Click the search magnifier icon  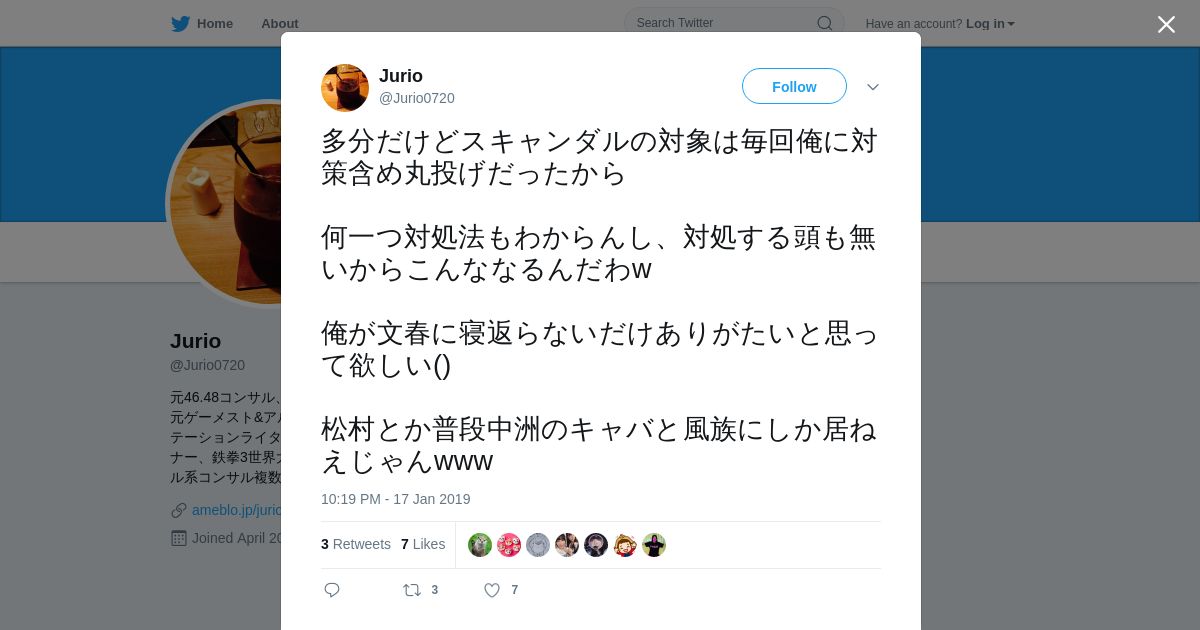point(824,23)
